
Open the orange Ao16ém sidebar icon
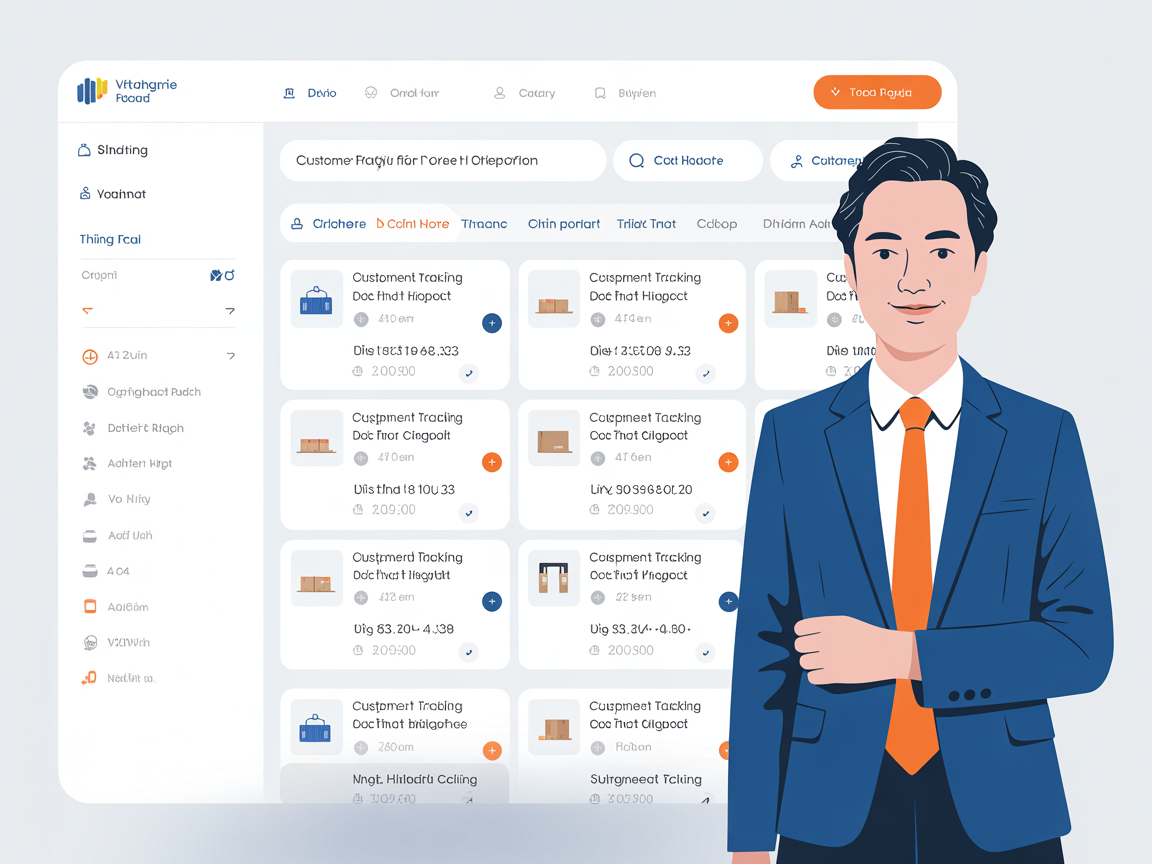click(x=90, y=607)
